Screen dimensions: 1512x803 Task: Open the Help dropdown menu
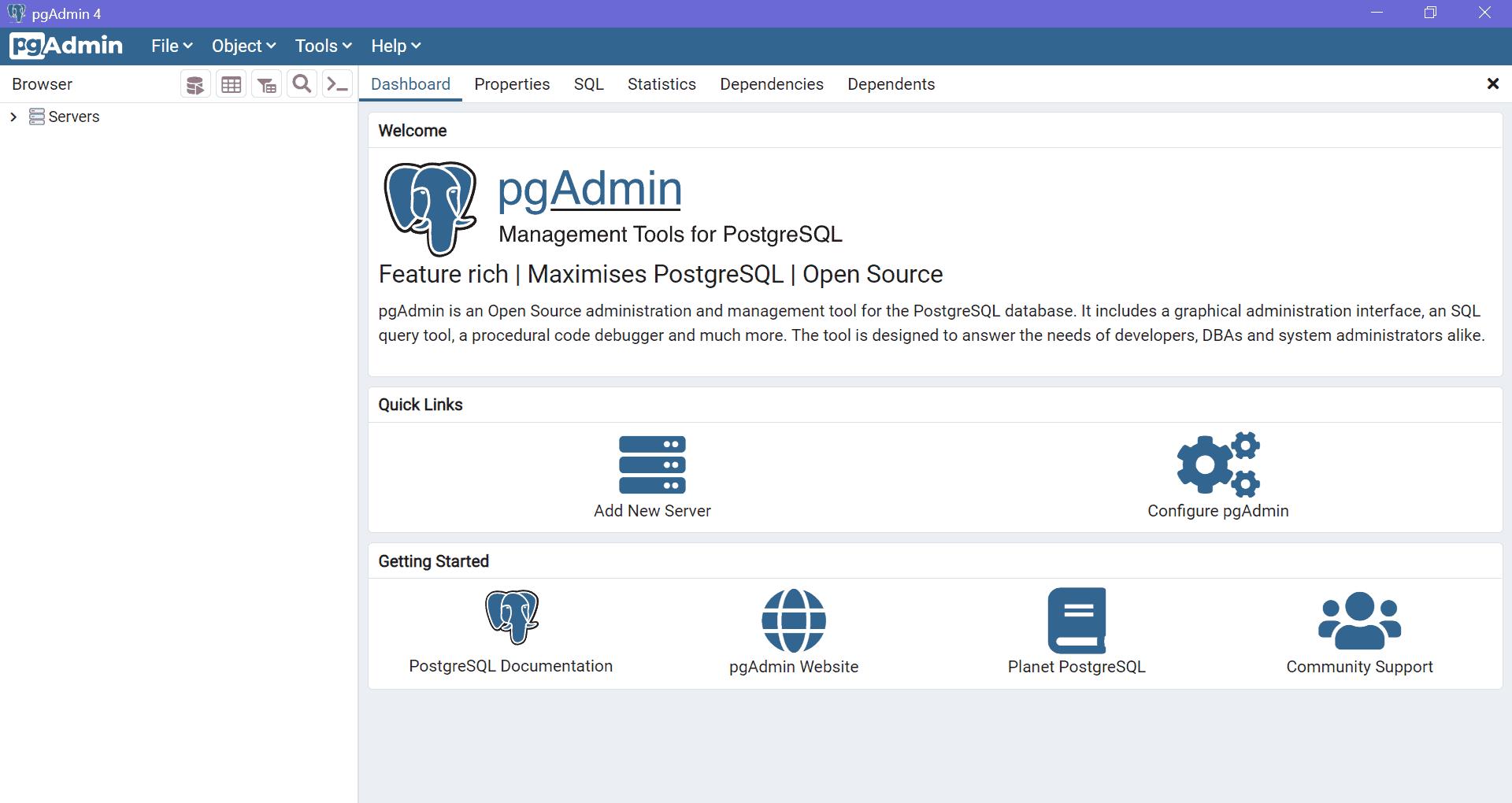pyautogui.click(x=395, y=46)
